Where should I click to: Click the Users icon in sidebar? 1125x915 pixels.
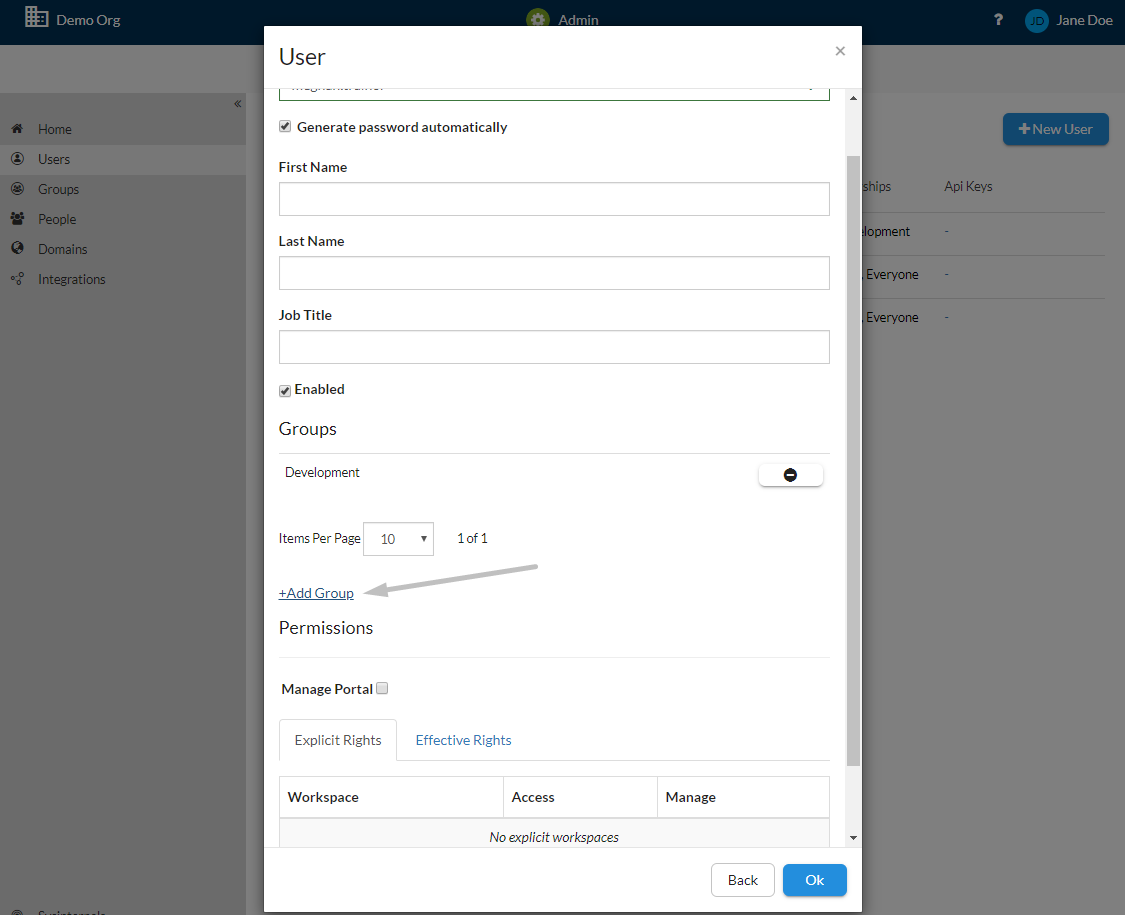(17, 159)
